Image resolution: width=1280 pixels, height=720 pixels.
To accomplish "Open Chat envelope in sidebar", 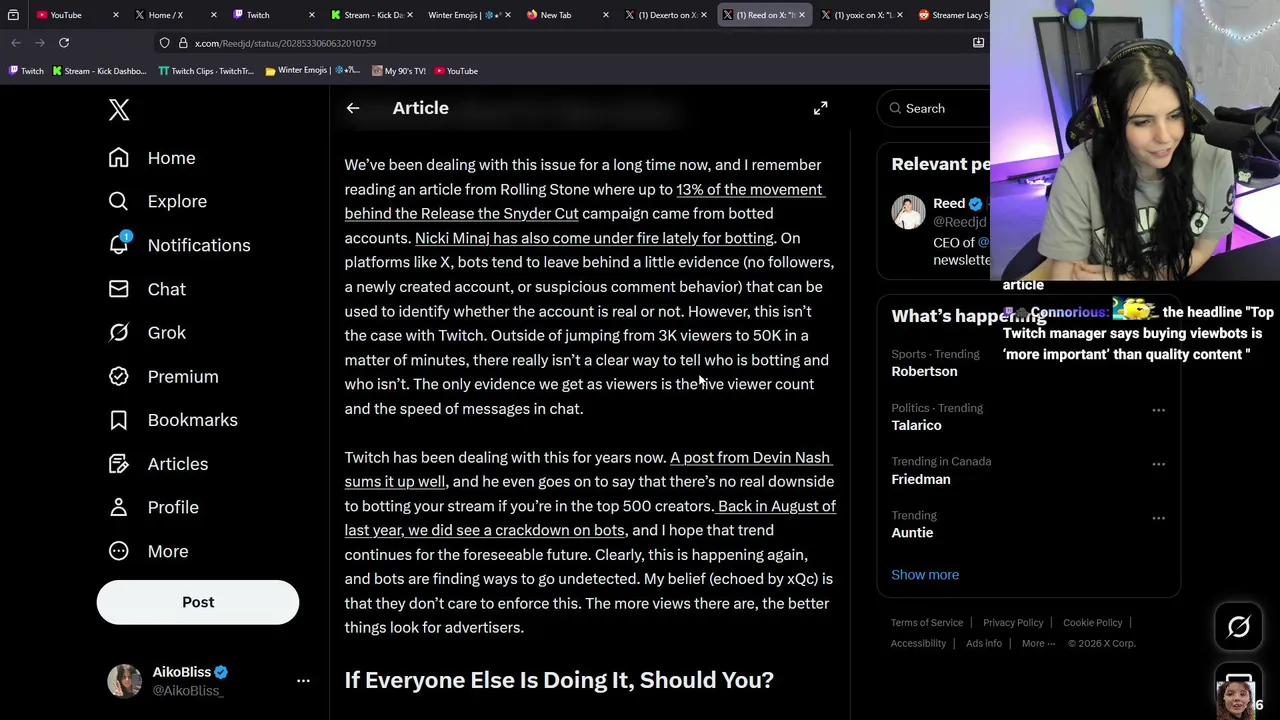I will (118, 289).
